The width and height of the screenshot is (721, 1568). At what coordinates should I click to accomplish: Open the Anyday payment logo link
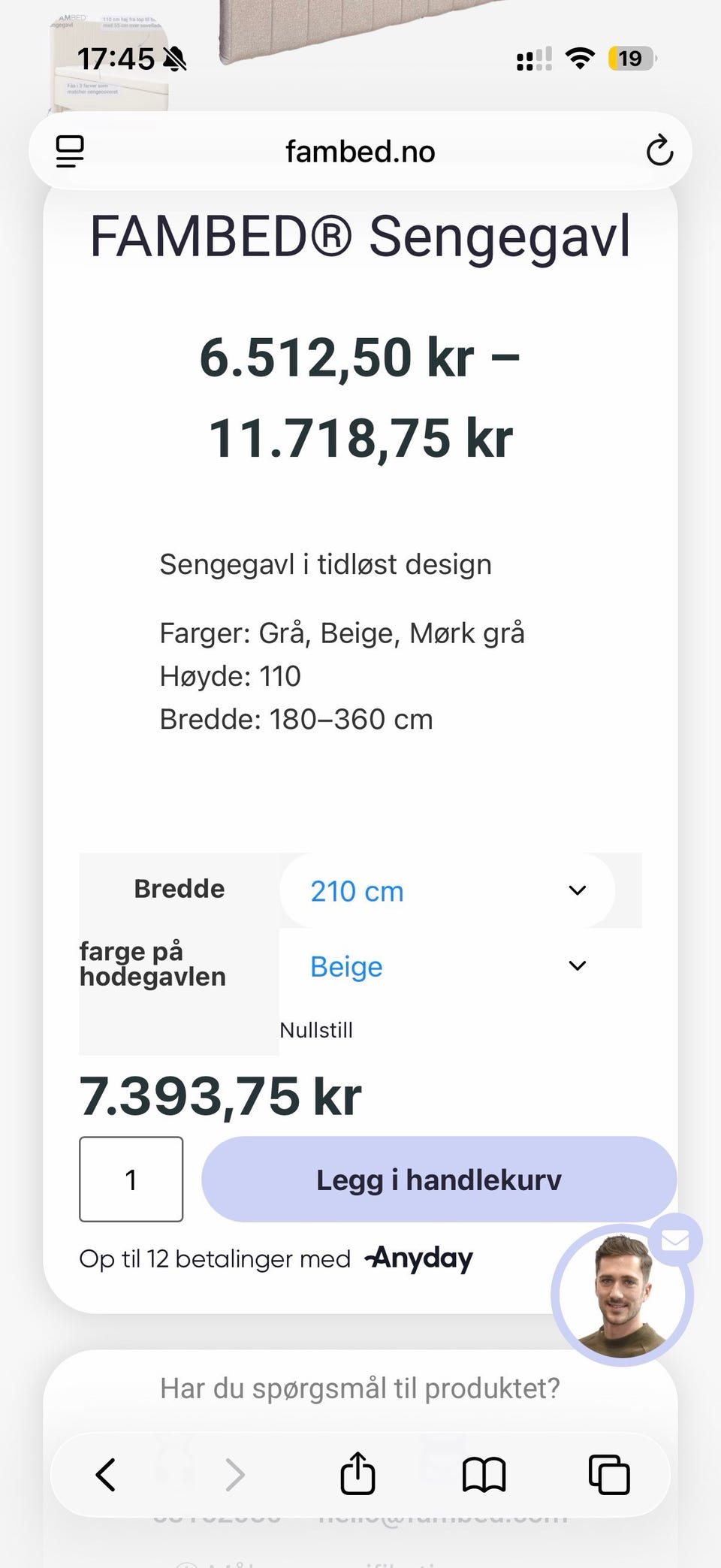tap(419, 1258)
